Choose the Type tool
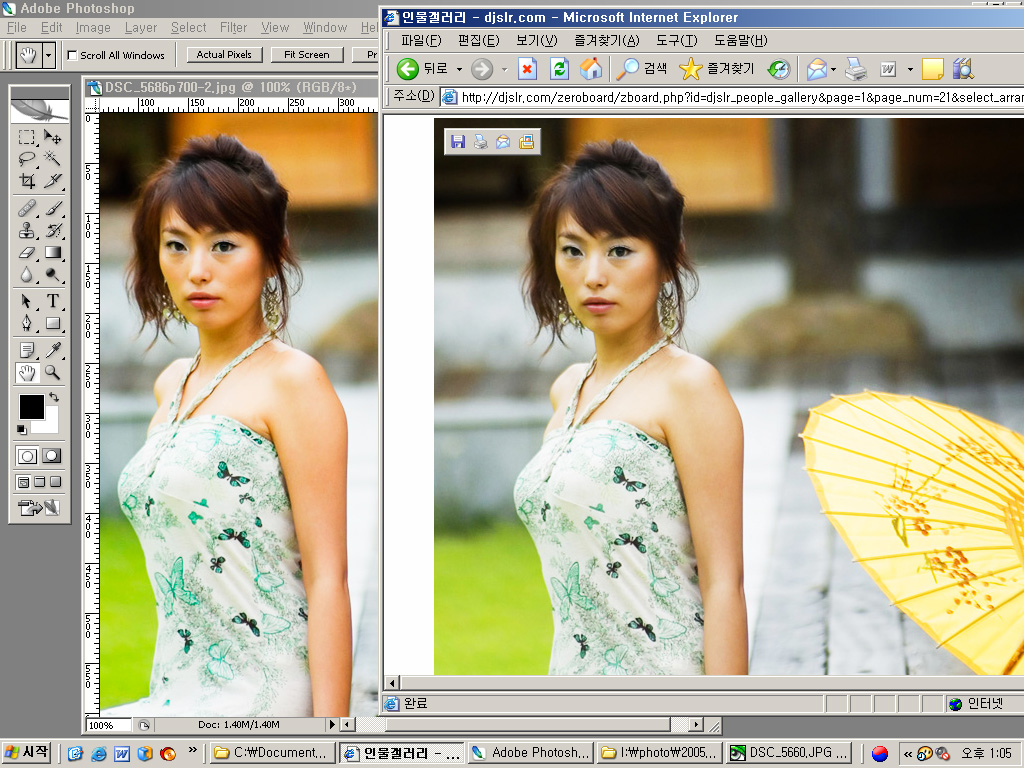The height and width of the screenshot is (768, 1024). pos(52,301)
